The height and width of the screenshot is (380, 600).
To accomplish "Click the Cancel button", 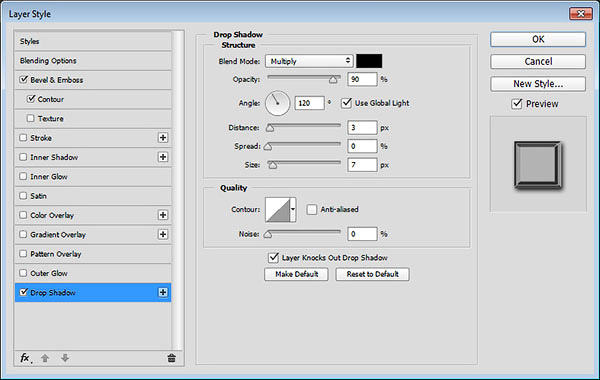I will point(538,62).
